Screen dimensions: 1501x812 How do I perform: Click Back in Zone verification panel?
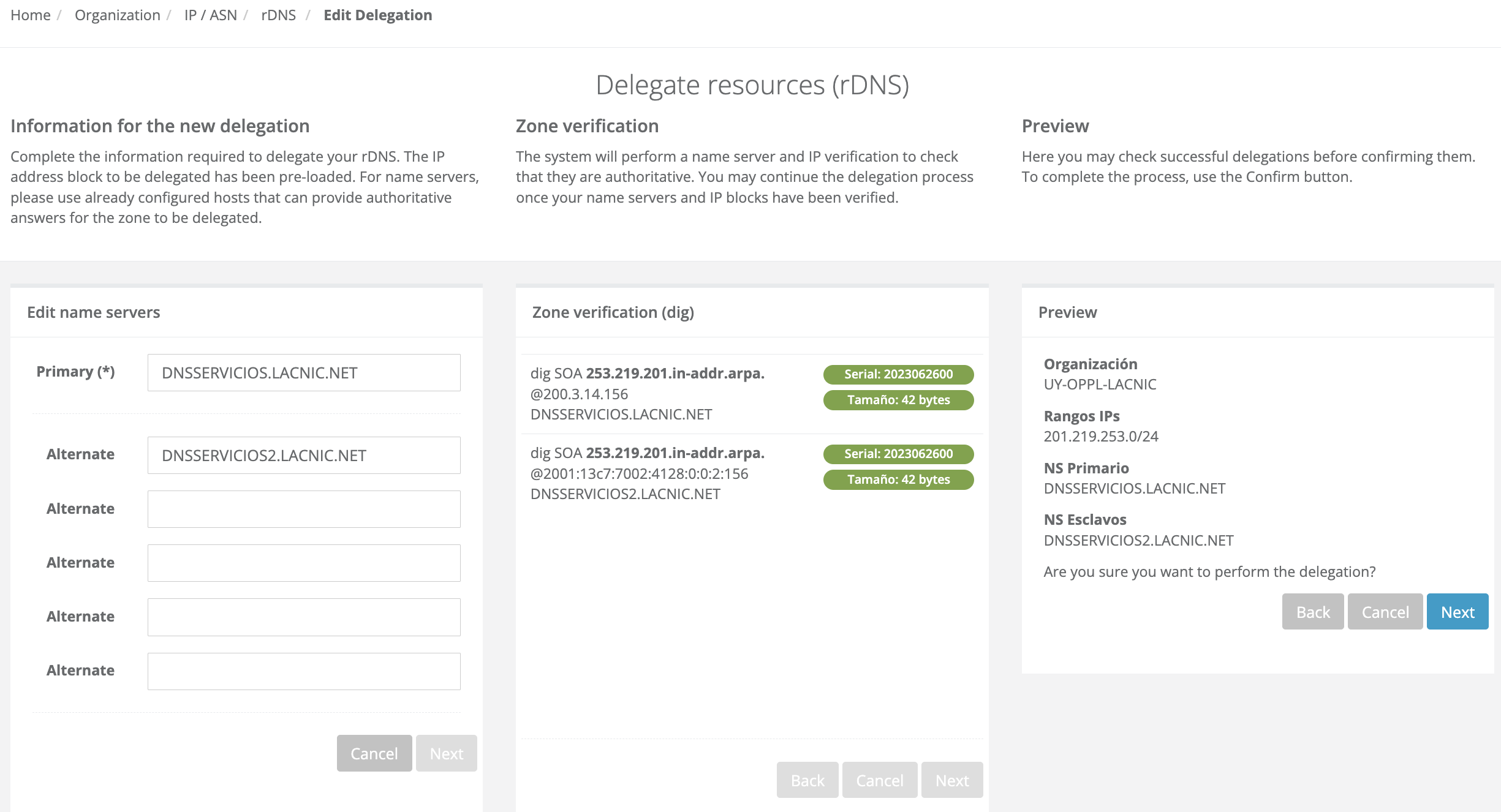click(807, 780)
